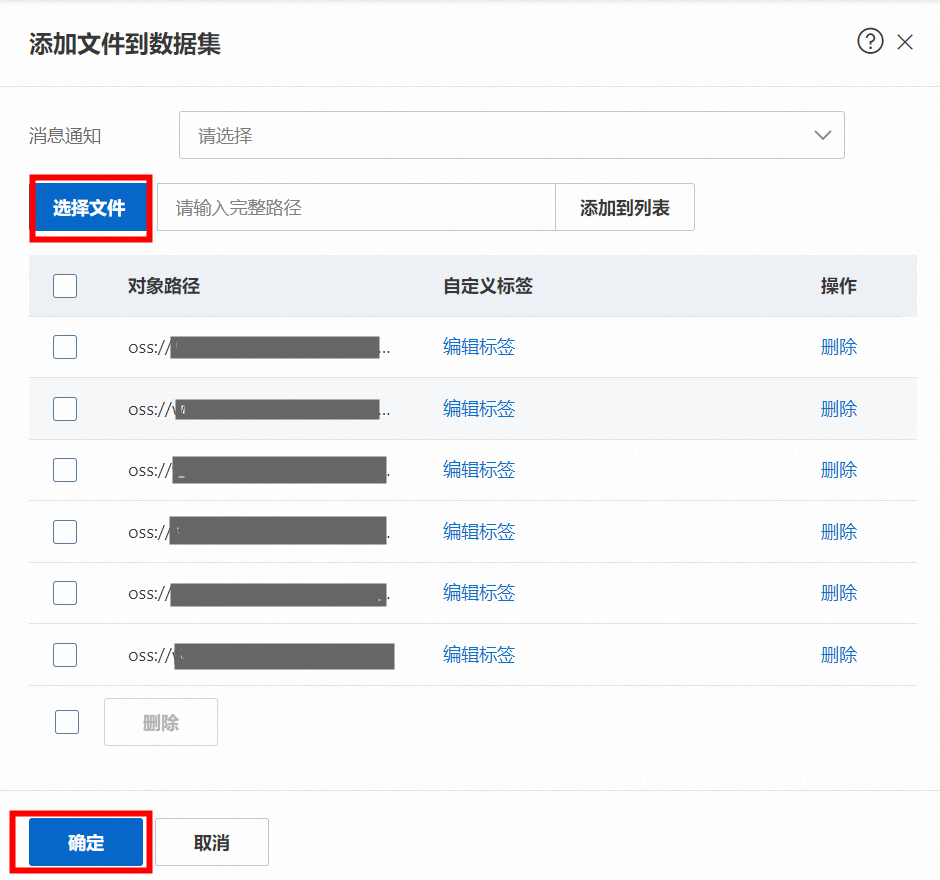Cancel with the 取消 button

[x=212, y=842]
